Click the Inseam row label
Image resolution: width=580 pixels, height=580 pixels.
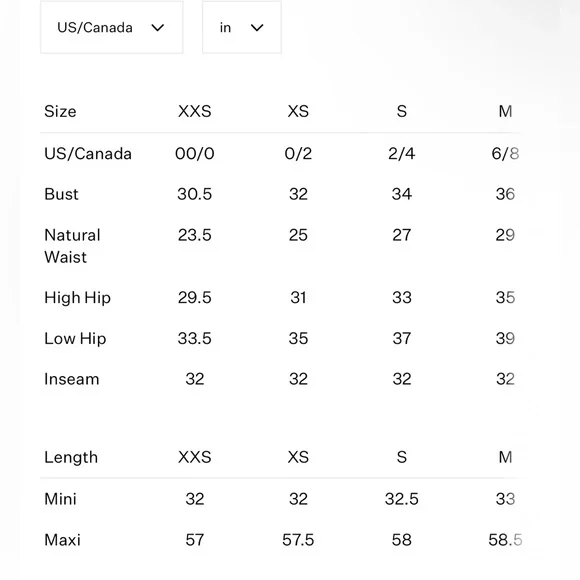[72, 379]
